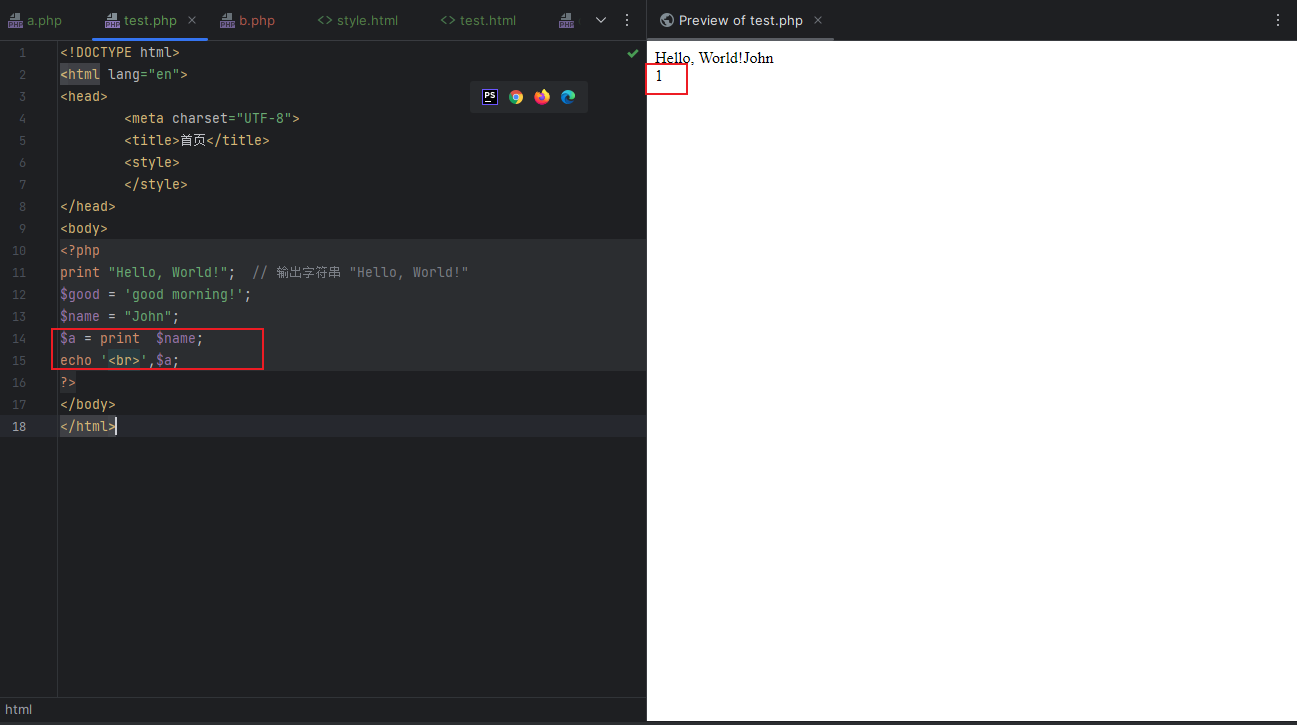
Task: Click the green inspections checkmark
Action: [x=631, y=53]
